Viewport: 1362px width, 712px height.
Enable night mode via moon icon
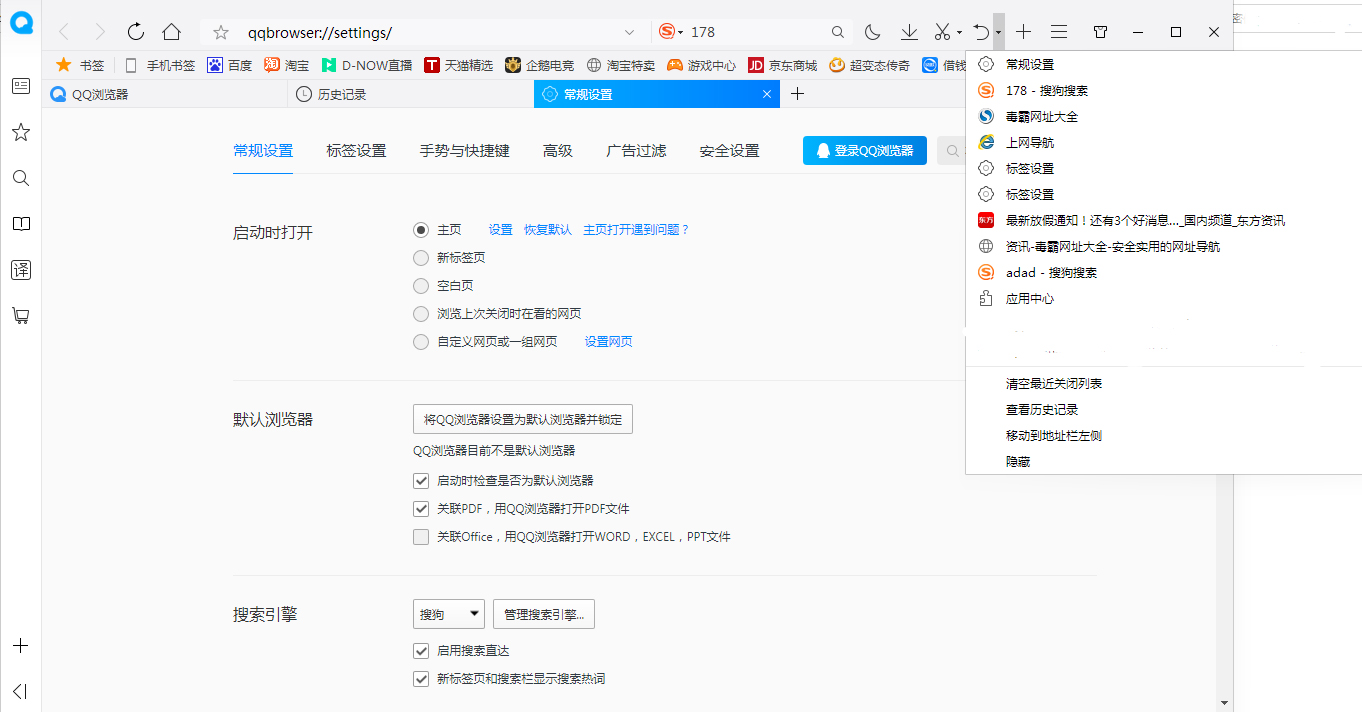click(872, 31)
